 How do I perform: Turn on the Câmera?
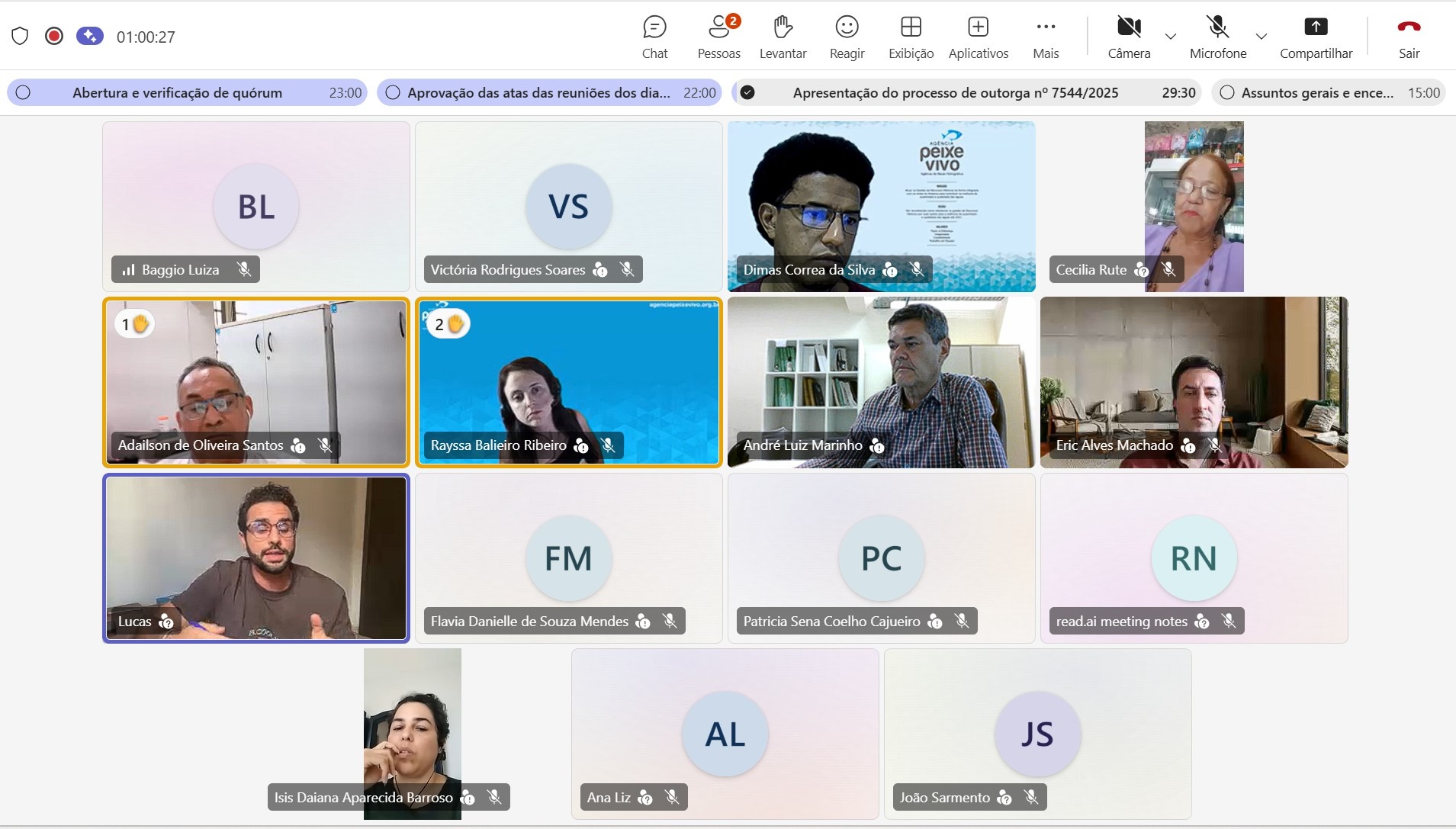[x=1129, y=37]
